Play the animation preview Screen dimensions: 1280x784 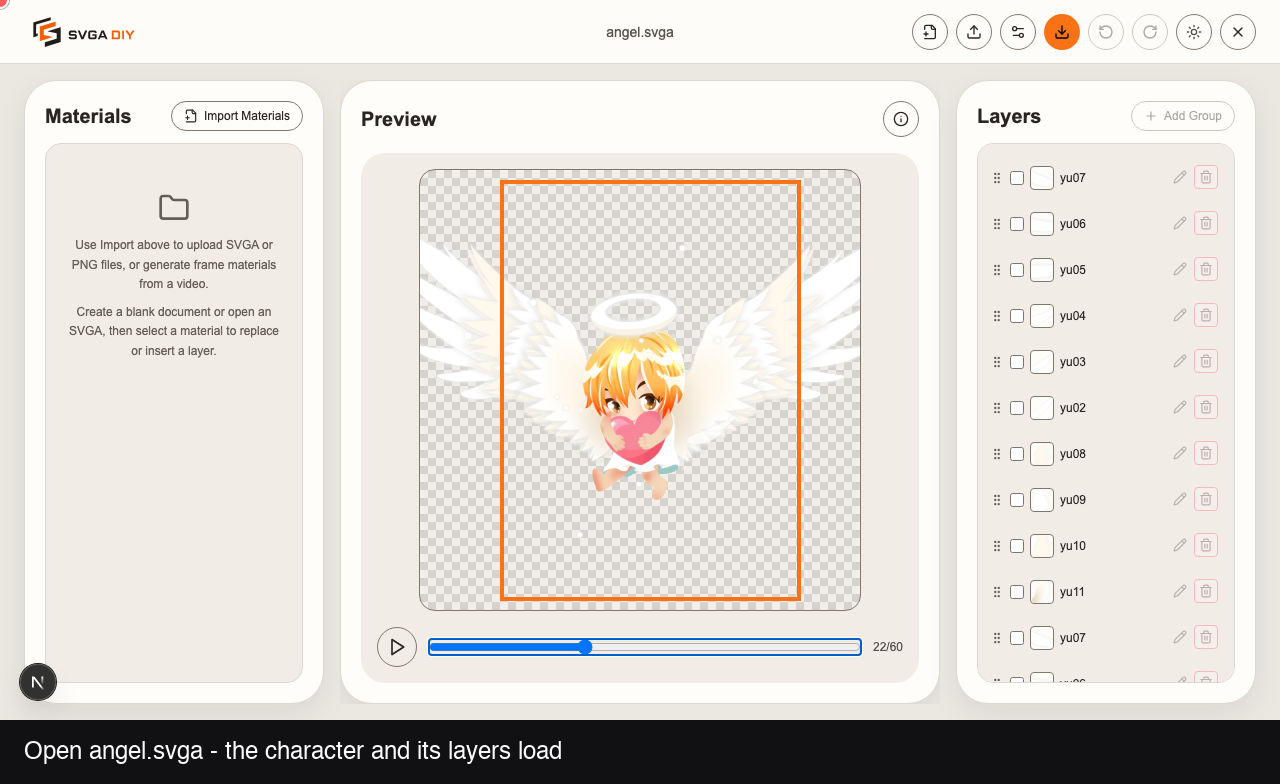(397, 647)
